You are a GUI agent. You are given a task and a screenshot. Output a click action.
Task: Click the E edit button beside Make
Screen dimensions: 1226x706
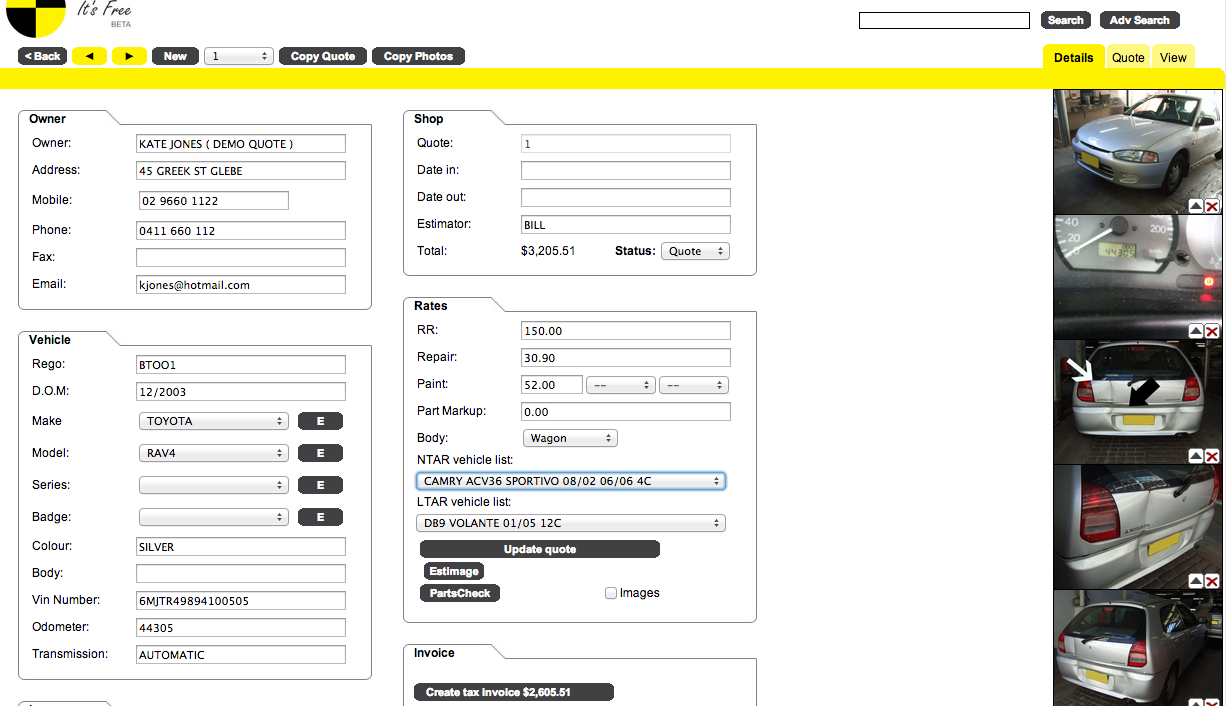(x=320, y=421)
